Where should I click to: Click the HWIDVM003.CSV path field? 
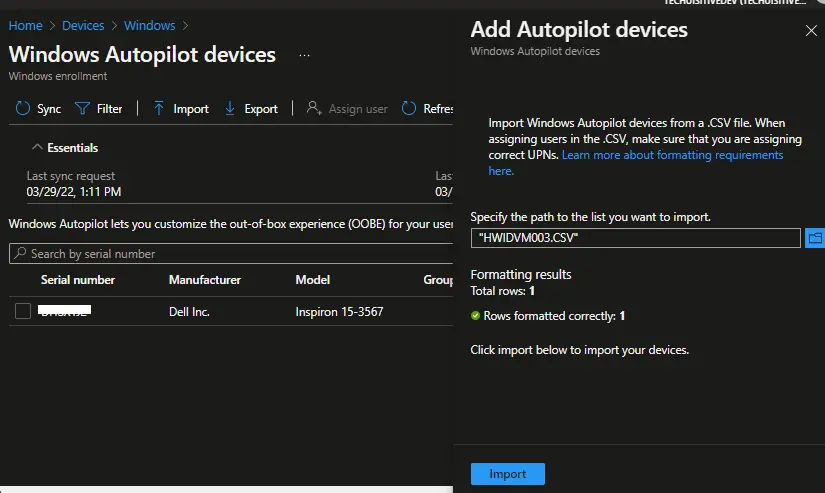[636, 238]
